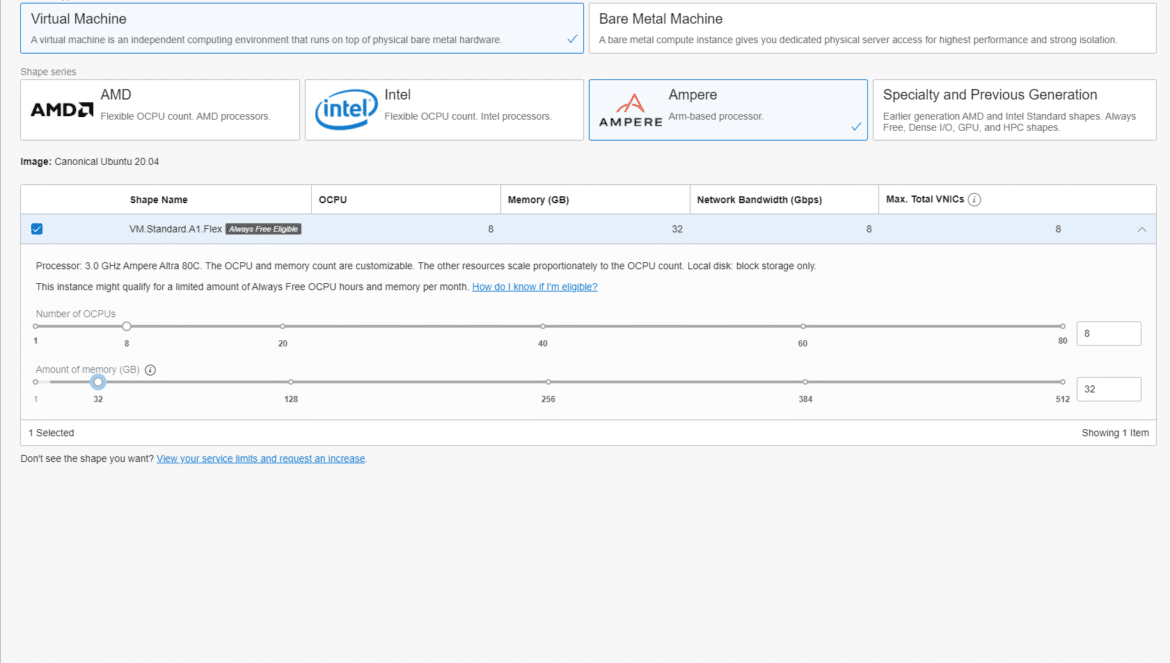Click the Network Bandwidth (Gbps) column header
This screenshot has height=663, width=1170.
(x=760, y=200)
